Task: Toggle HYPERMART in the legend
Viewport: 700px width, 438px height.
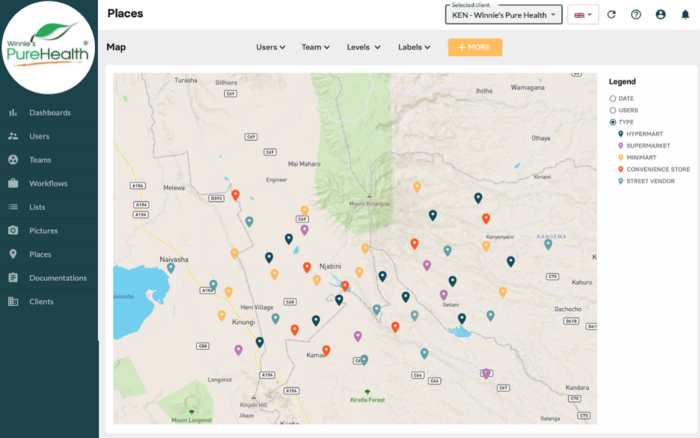Action: click(x=641, y=134)
